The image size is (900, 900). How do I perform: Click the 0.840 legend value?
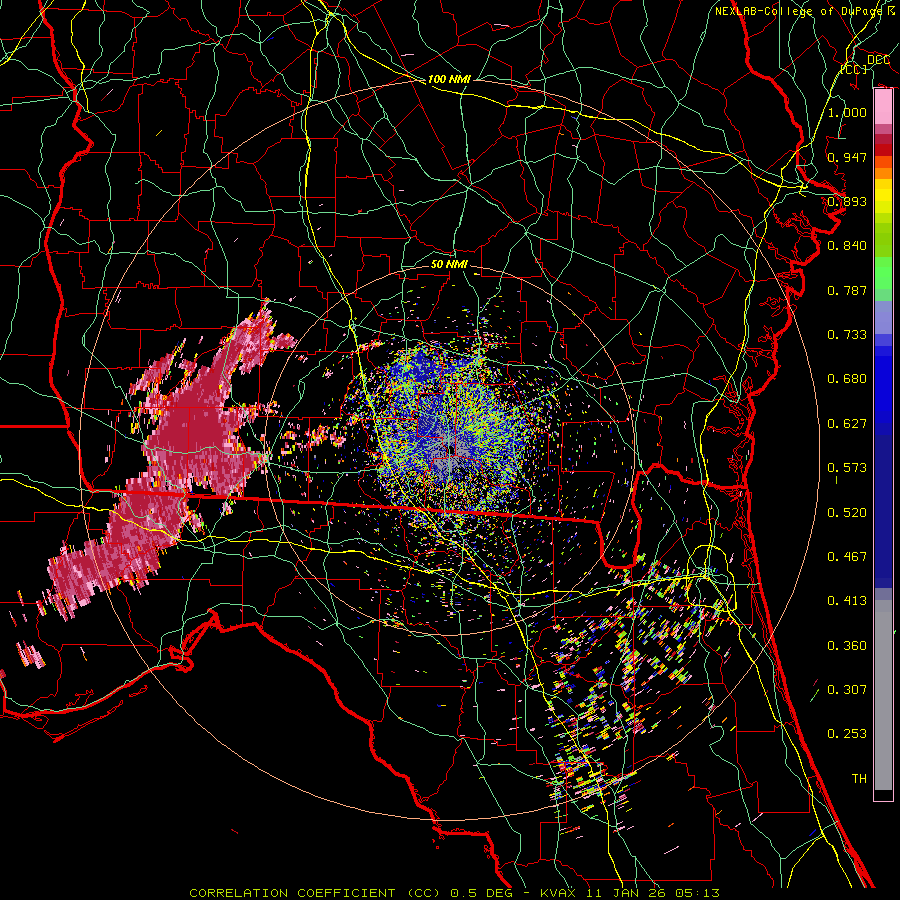847,246
